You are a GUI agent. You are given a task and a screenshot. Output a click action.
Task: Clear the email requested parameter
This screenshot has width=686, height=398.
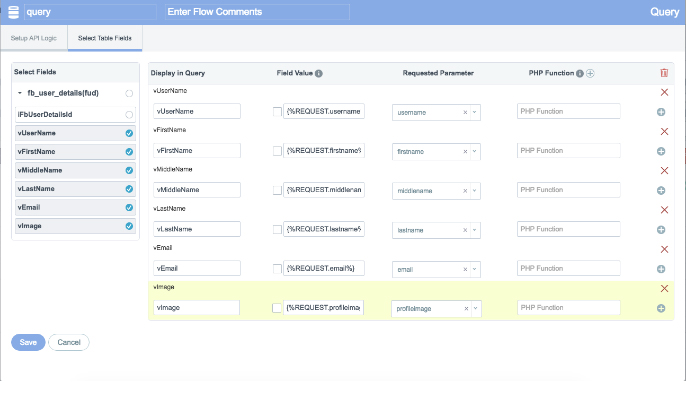(465, 269)
